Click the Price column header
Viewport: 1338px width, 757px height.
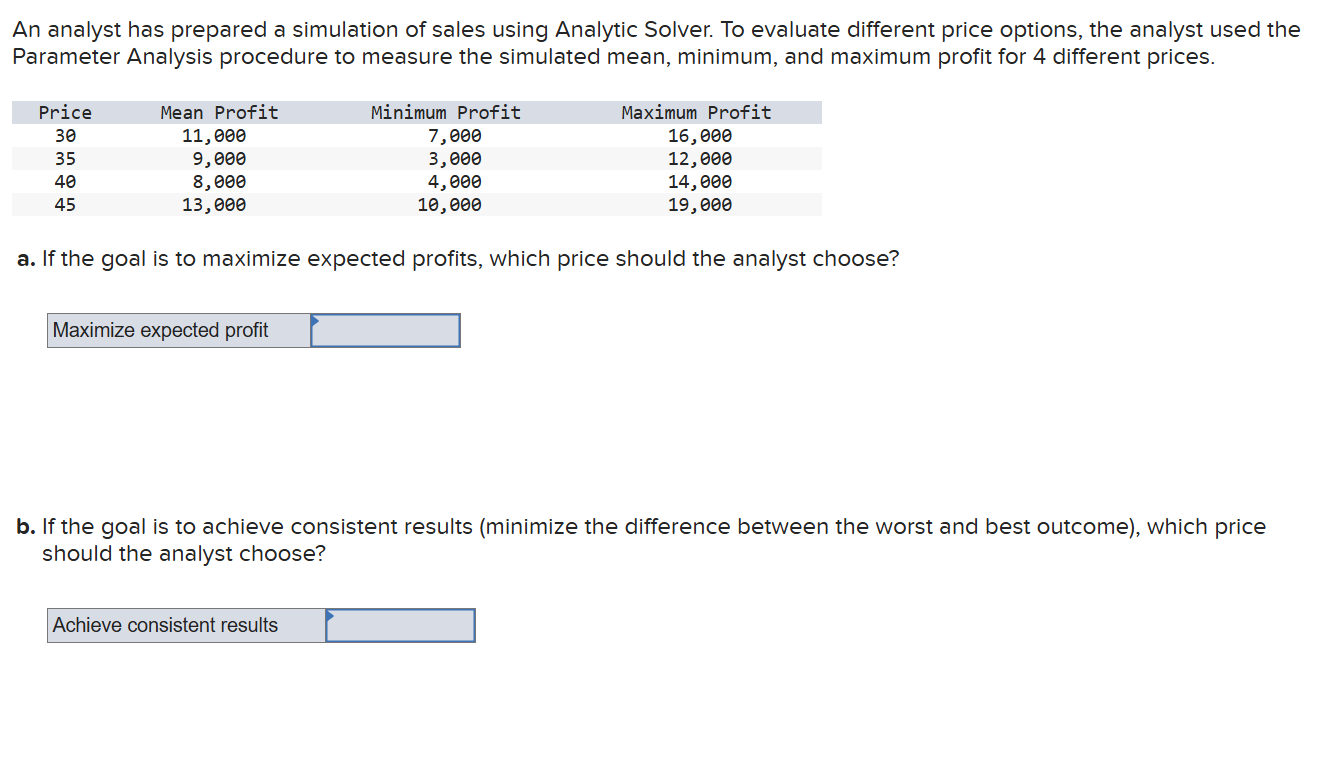(x=65, y=112)
